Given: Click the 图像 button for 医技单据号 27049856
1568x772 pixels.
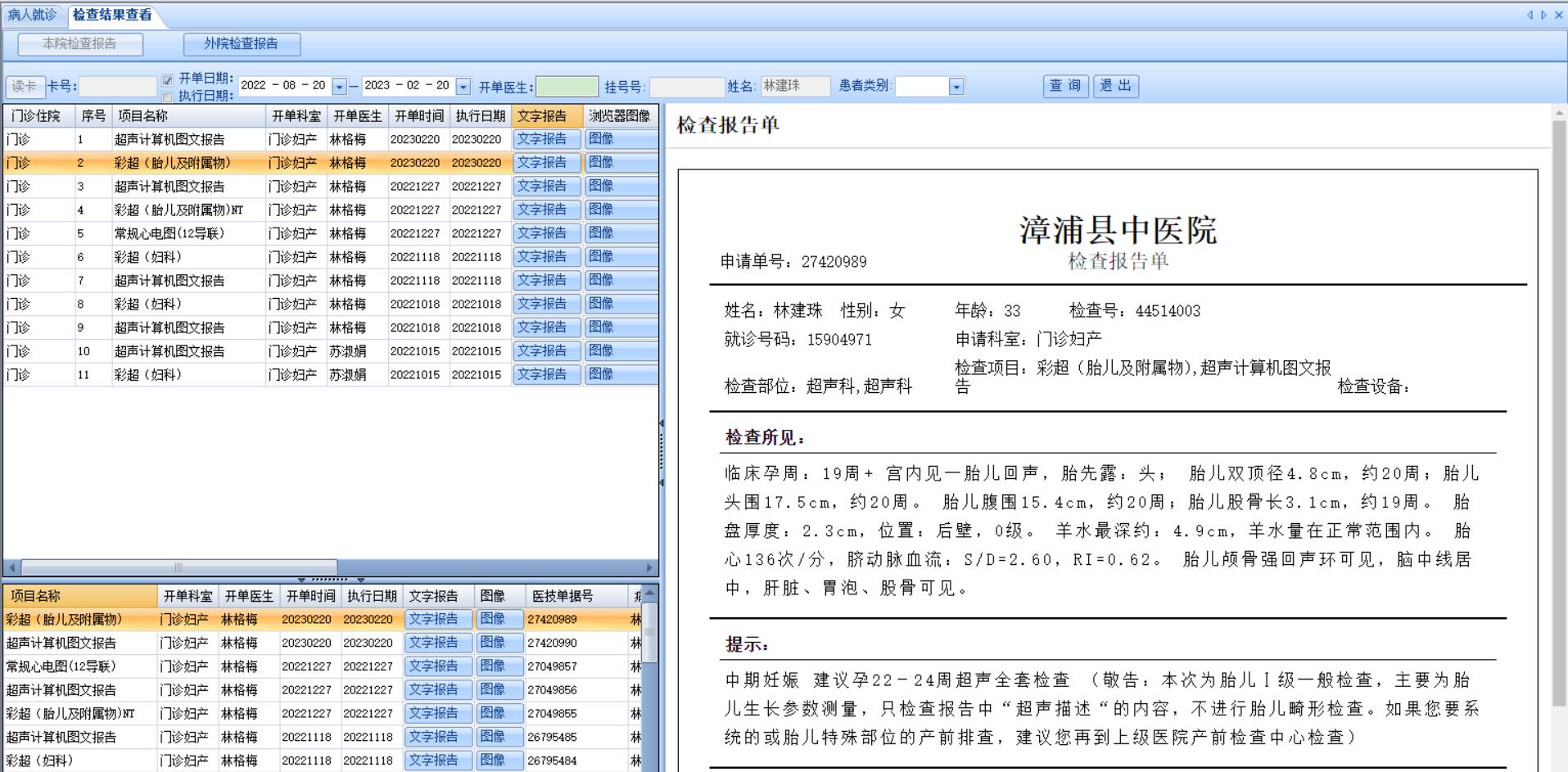Looking at the screenshot, I should pos(499,690).
